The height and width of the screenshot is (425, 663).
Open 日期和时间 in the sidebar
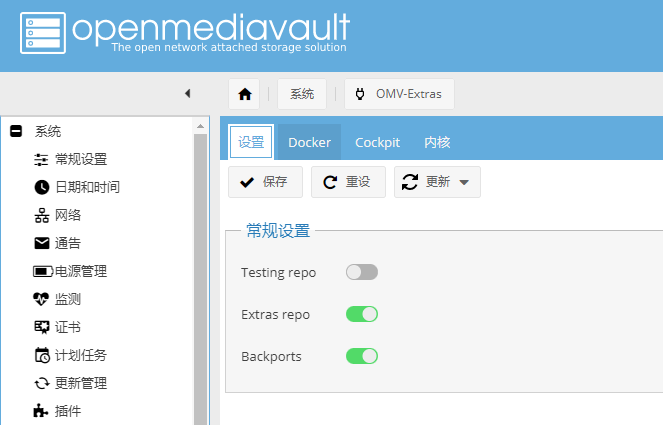click(x=88, y=187)
